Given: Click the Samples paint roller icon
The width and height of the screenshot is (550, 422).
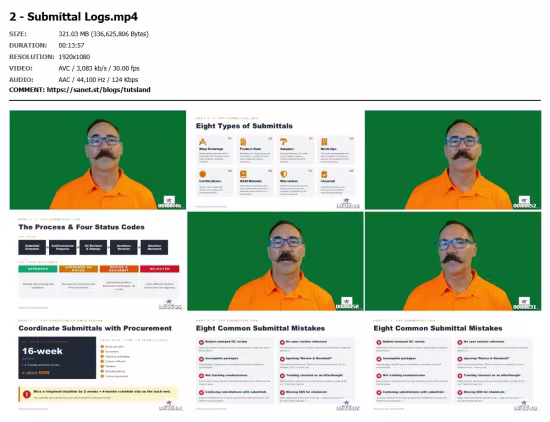Looking at the screenshot, I should [283, 142].
